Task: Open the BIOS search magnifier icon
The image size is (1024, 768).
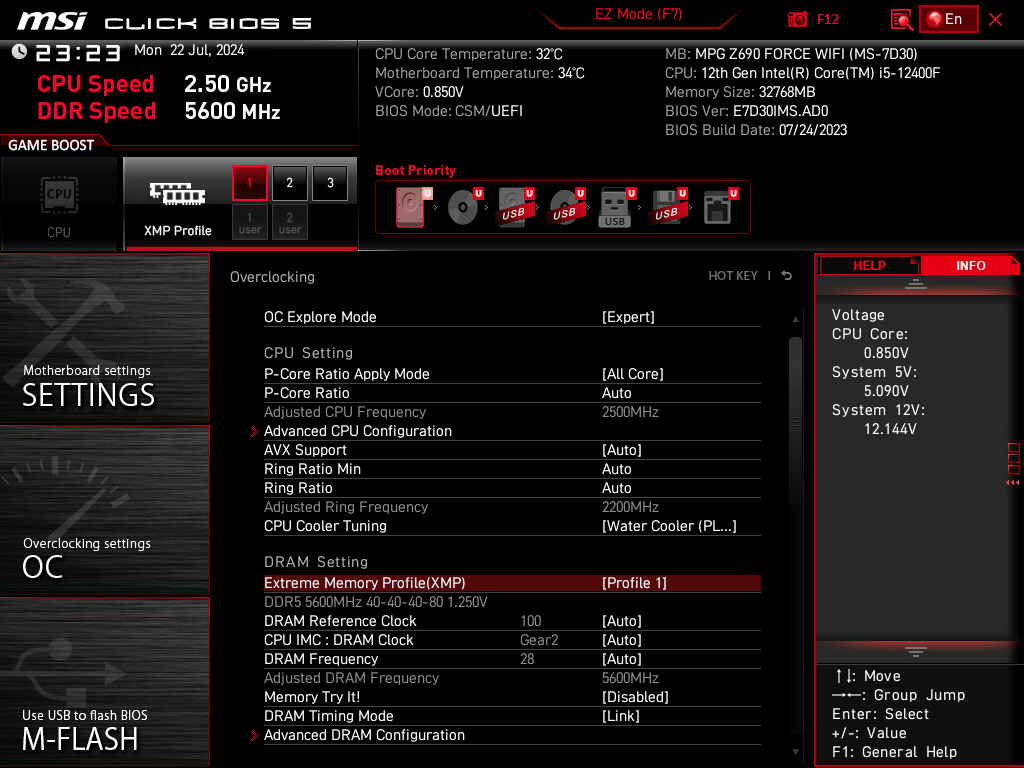Action: coord(901,20)
